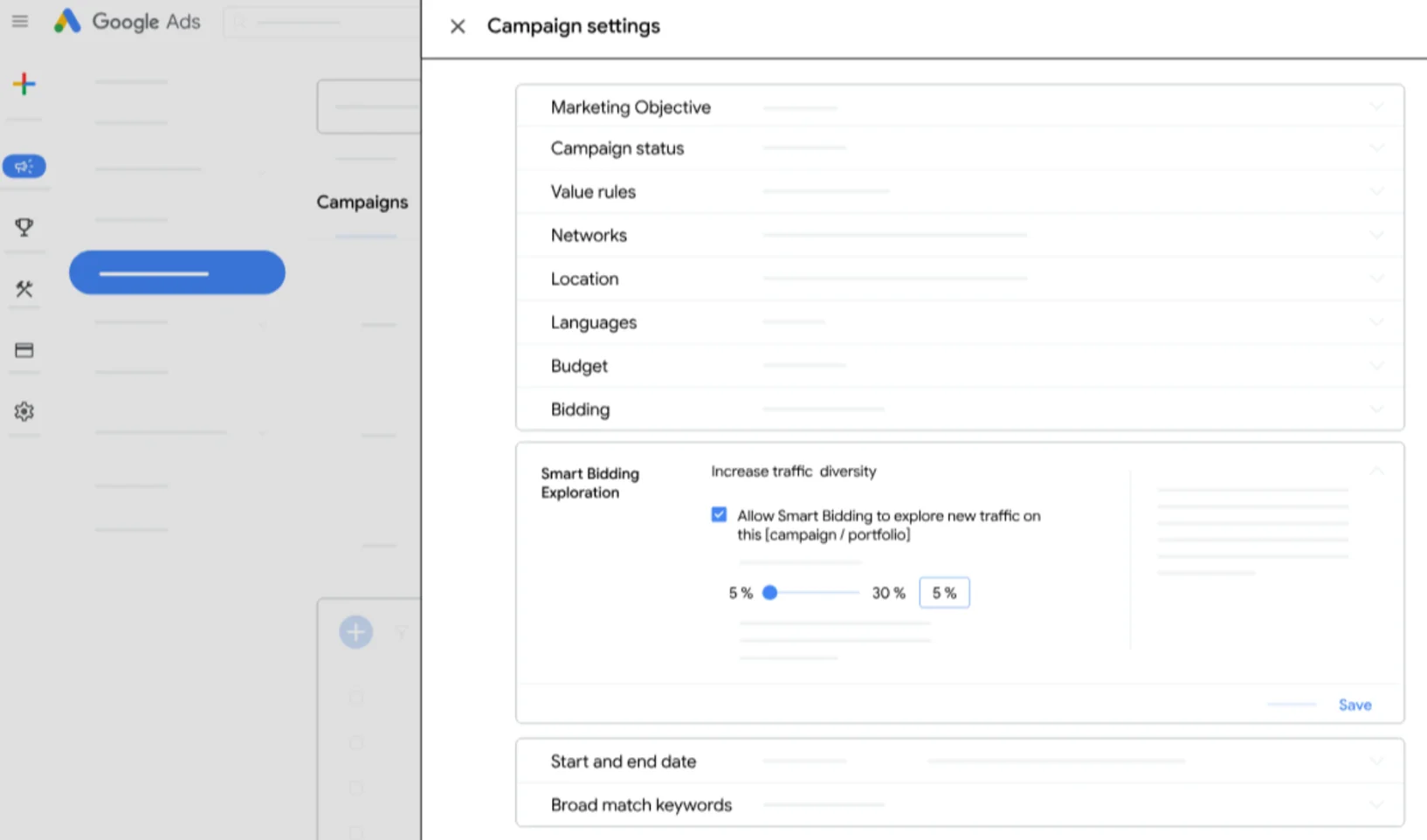Open the Billing card icon
This screenshot has width=1427, height=840.
[24, 350]
